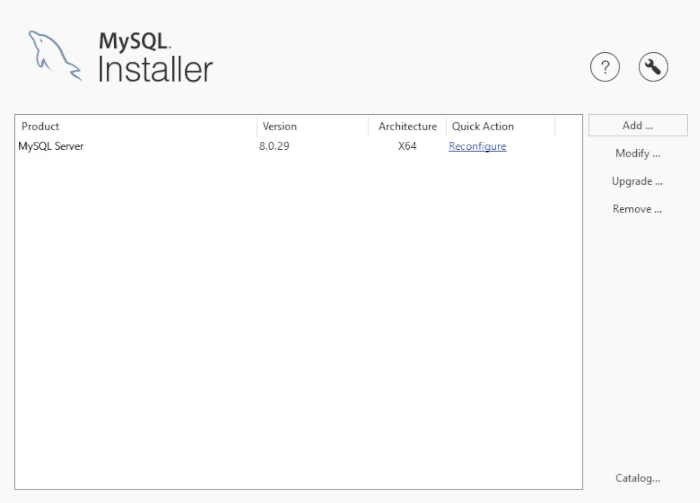Screen dimensions: 700x503
Task: Click the Add ... button
Action: point(638,125)
